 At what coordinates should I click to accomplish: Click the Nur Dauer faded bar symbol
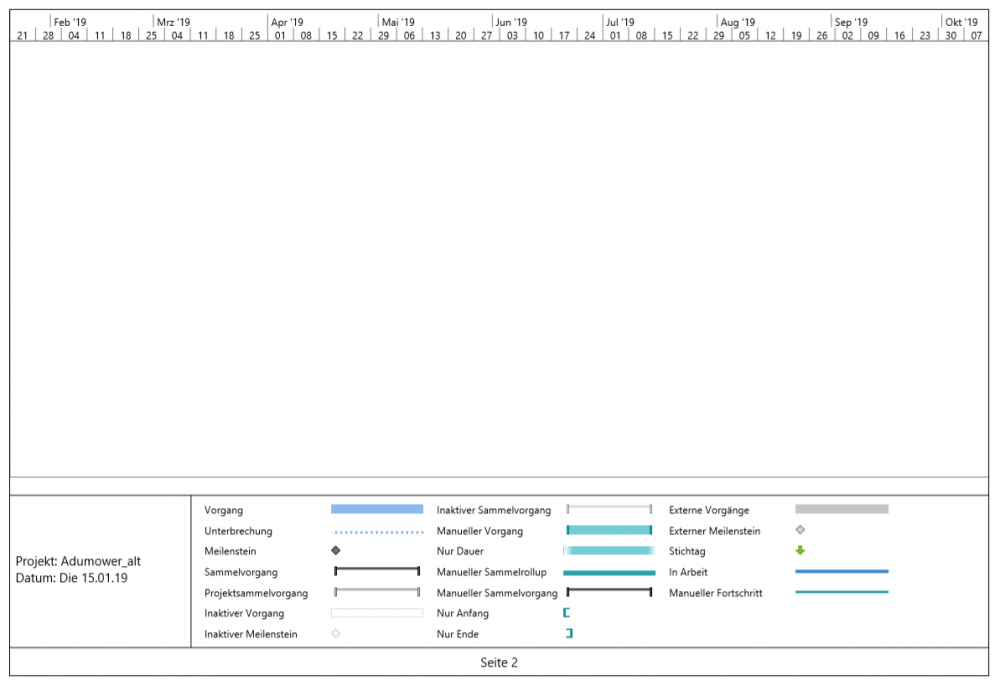pos(609,551)
